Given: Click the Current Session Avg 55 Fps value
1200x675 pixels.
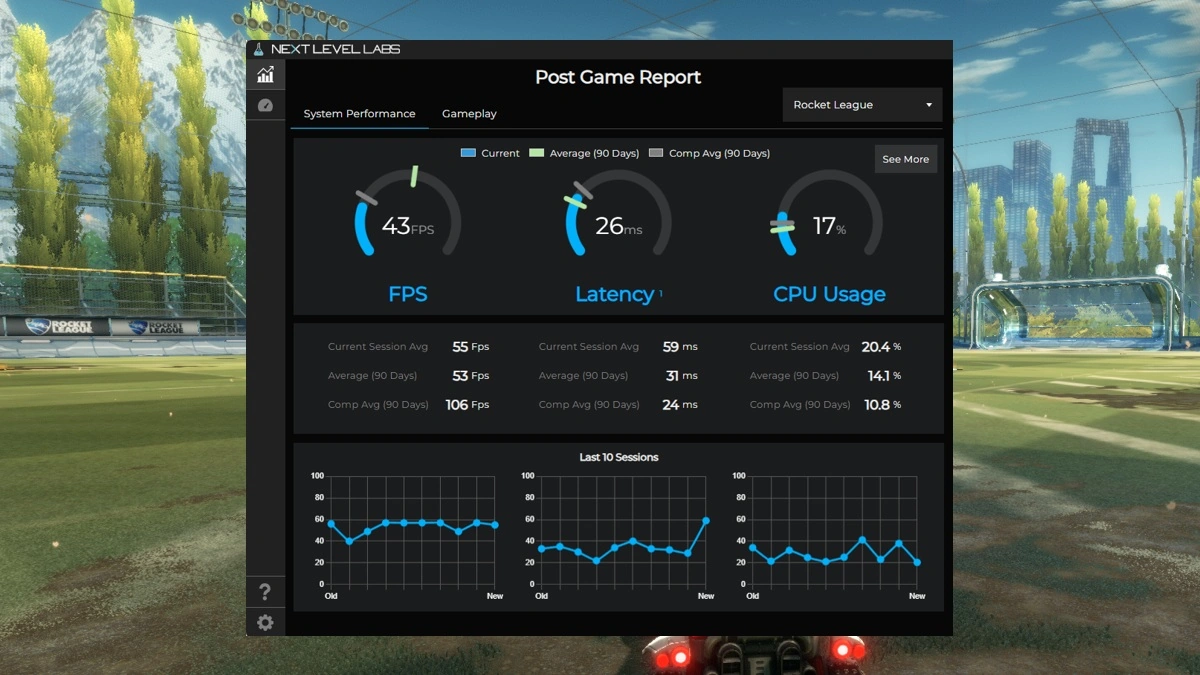Looking at the screenshot, I should coord(470,347).
